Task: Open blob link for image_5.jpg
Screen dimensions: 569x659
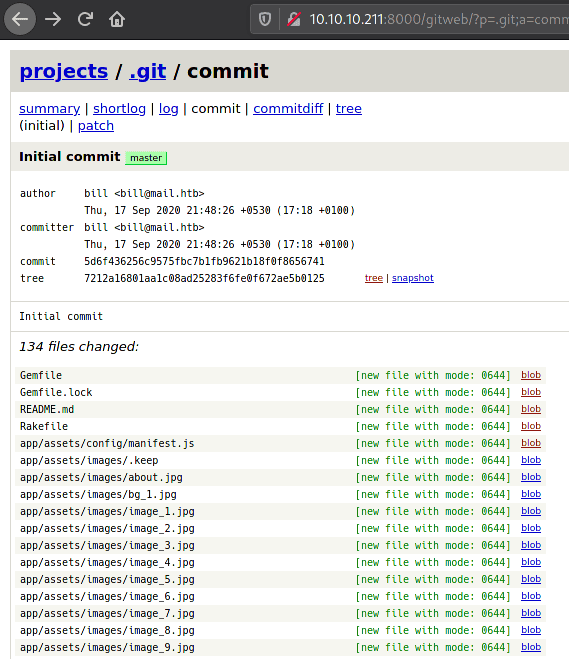Action: pyautogui.click(x=531, y=579)
